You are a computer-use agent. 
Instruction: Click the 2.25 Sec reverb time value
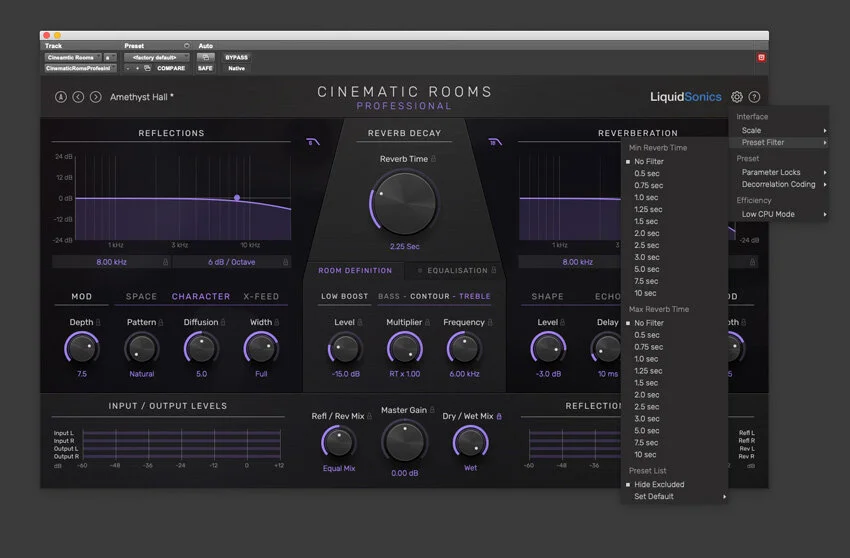[404, 246]
